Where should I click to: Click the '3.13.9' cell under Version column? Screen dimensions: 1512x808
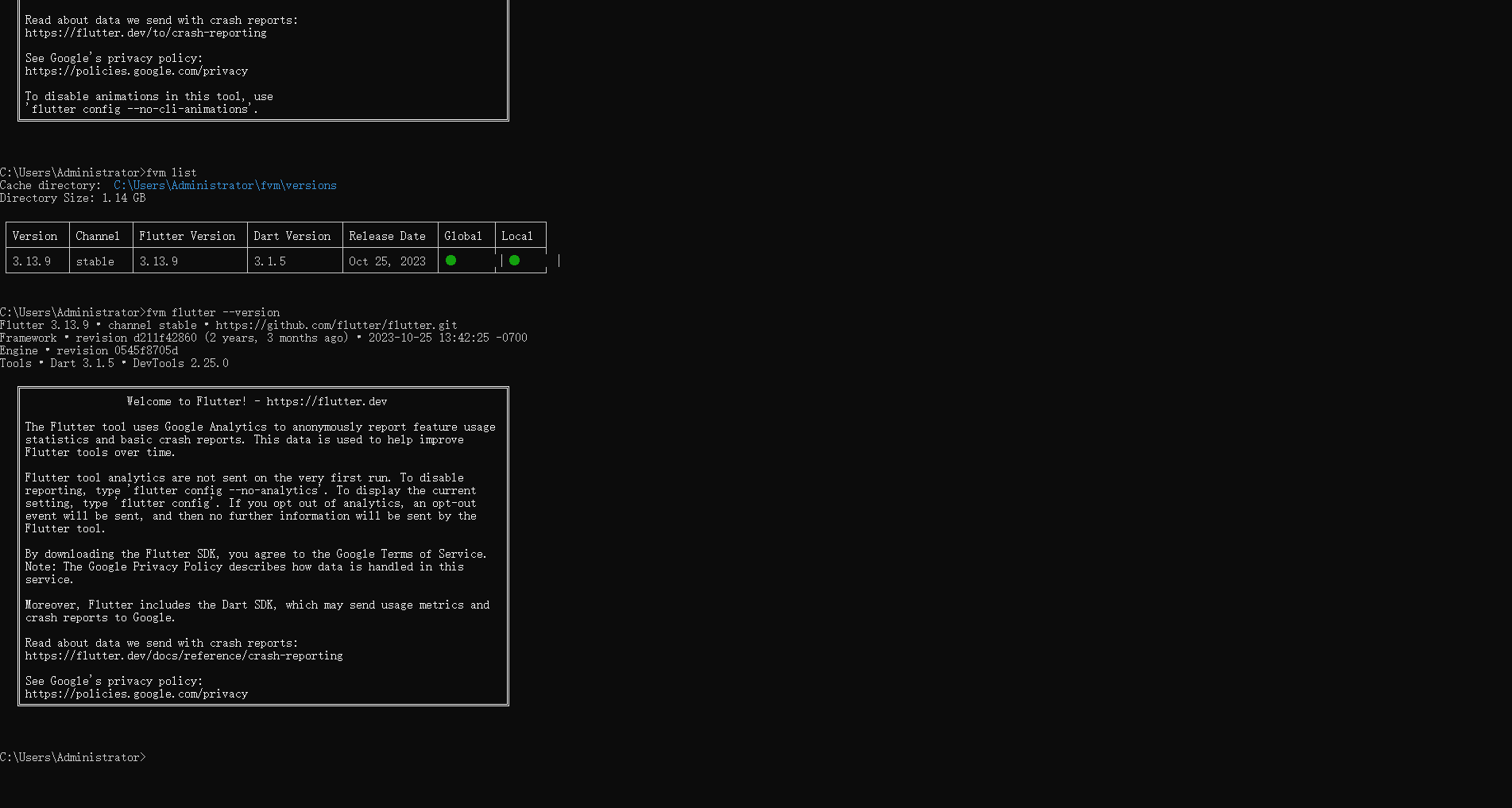[x=32, y=261]
